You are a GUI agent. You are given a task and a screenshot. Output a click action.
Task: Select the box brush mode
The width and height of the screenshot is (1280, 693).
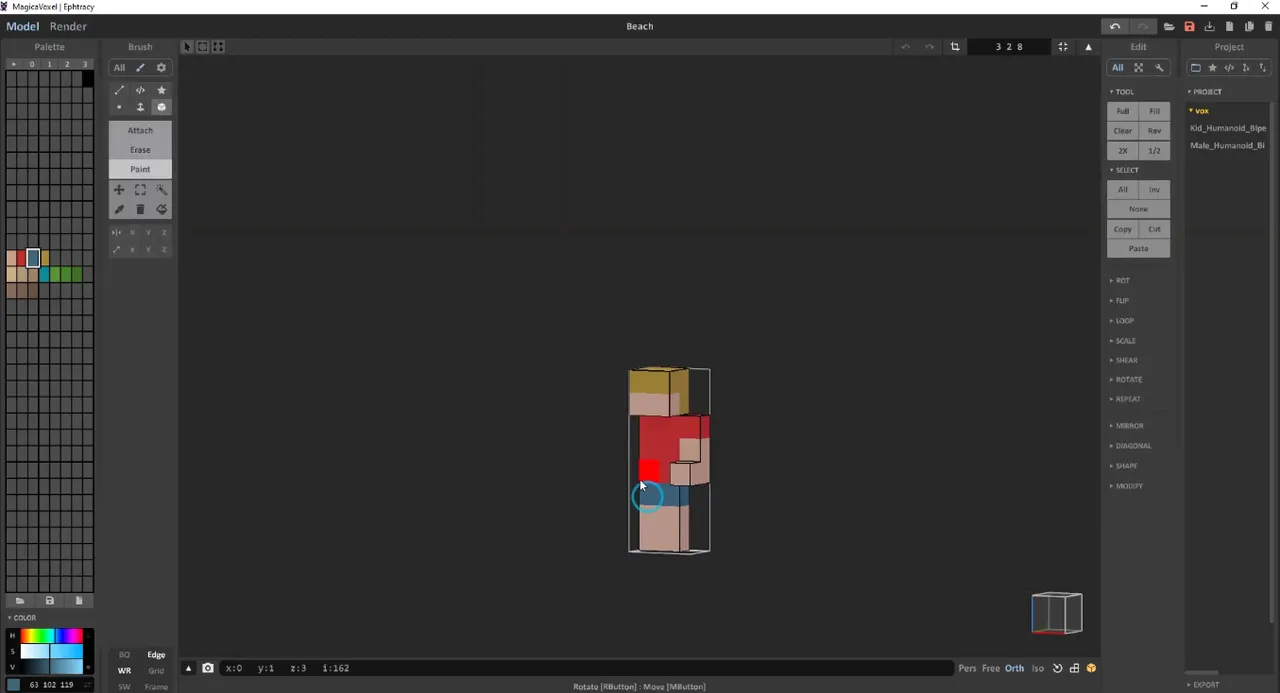161,107
